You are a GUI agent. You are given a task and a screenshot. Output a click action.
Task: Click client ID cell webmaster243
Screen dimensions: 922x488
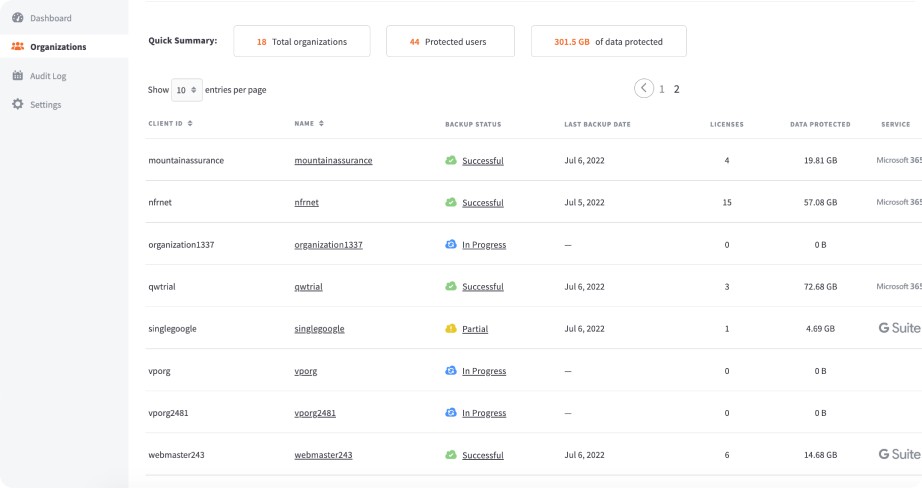coord(176,455)
